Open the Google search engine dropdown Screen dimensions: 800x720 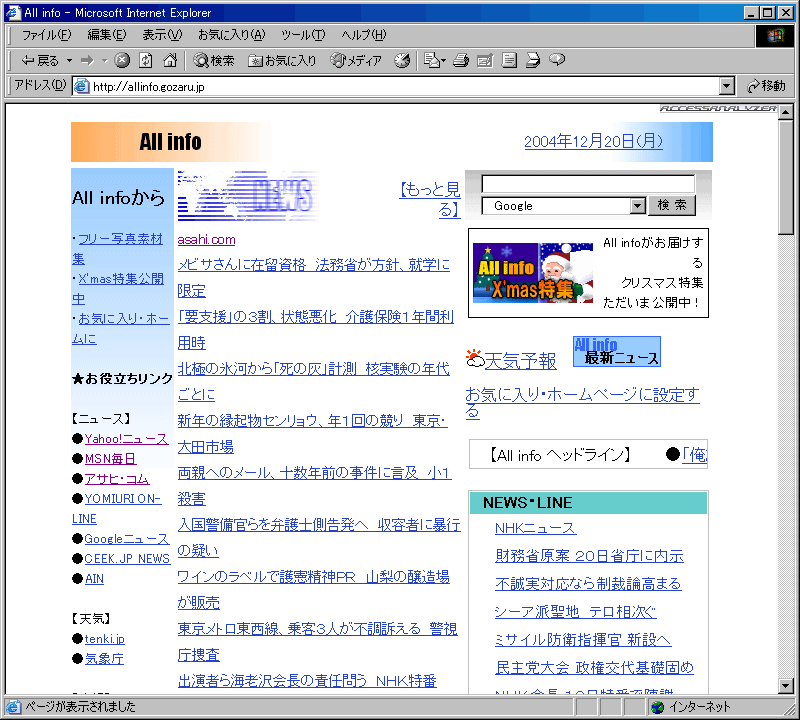click(x=637, y=206)
